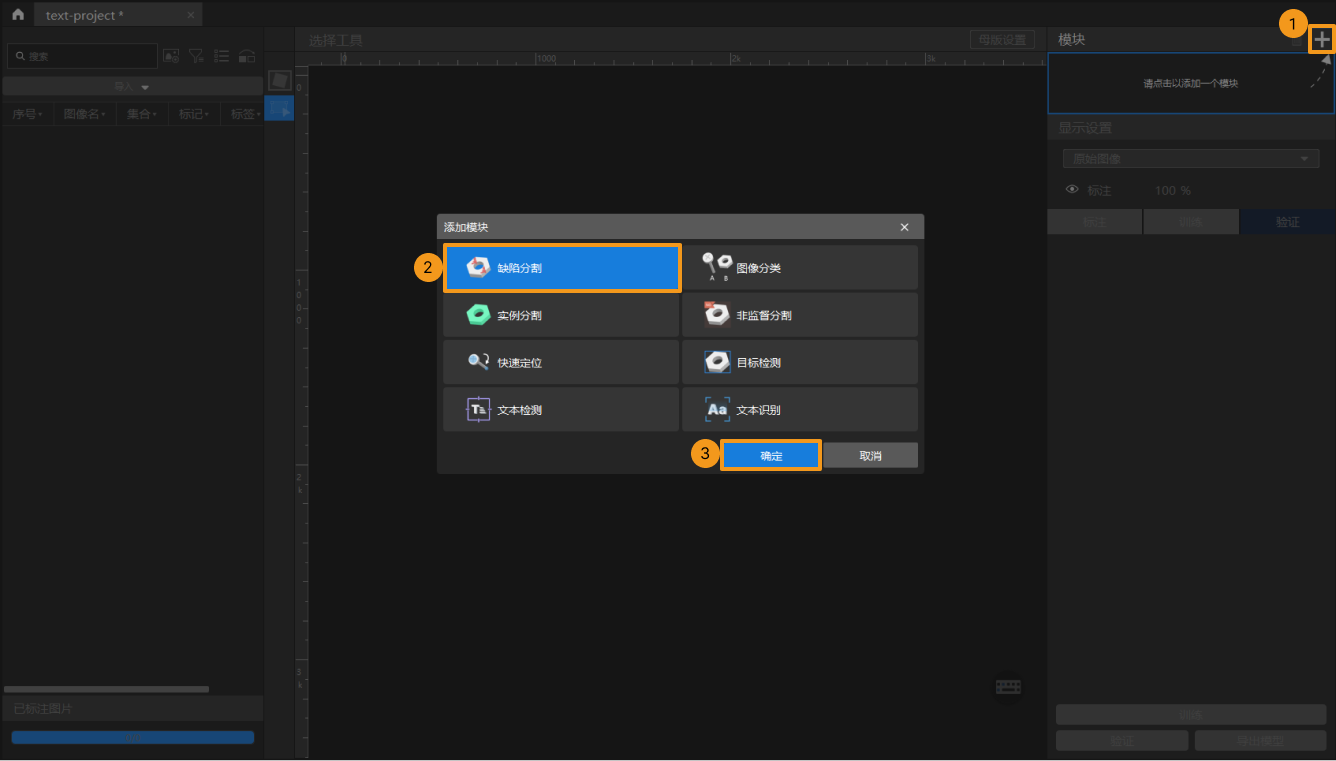Open the 标记 column dropdown
Image resolution: width=1336 pixels, height=761 pixels.
[x=193, y=114]
